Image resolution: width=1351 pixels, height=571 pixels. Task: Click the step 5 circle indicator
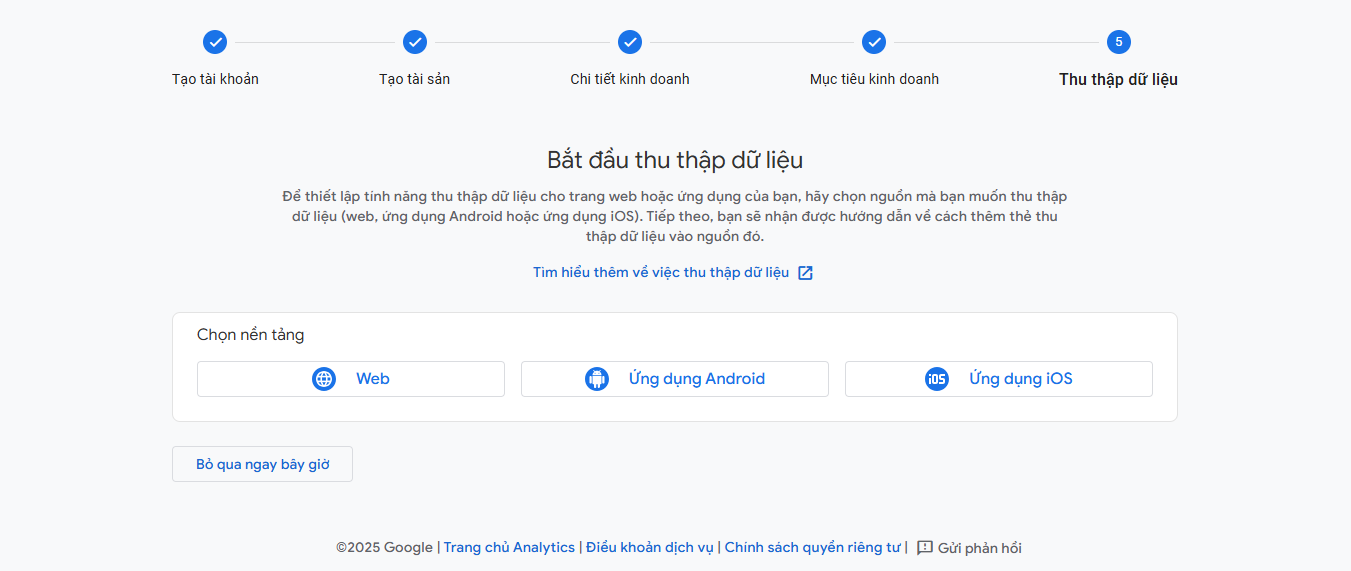coord(1119,42)
